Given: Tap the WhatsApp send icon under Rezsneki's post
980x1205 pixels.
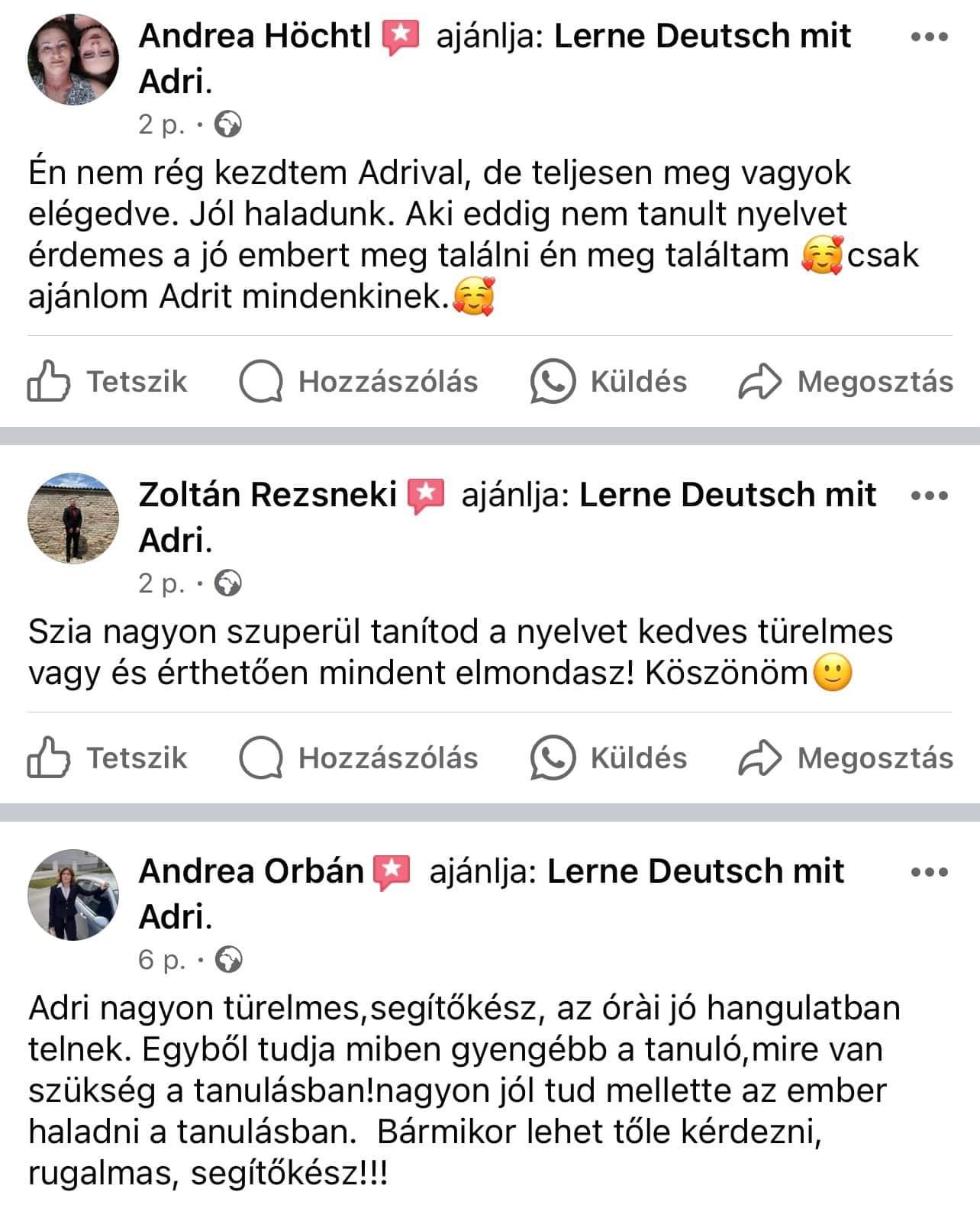Looking at the screenshot, I should [552, 758].
